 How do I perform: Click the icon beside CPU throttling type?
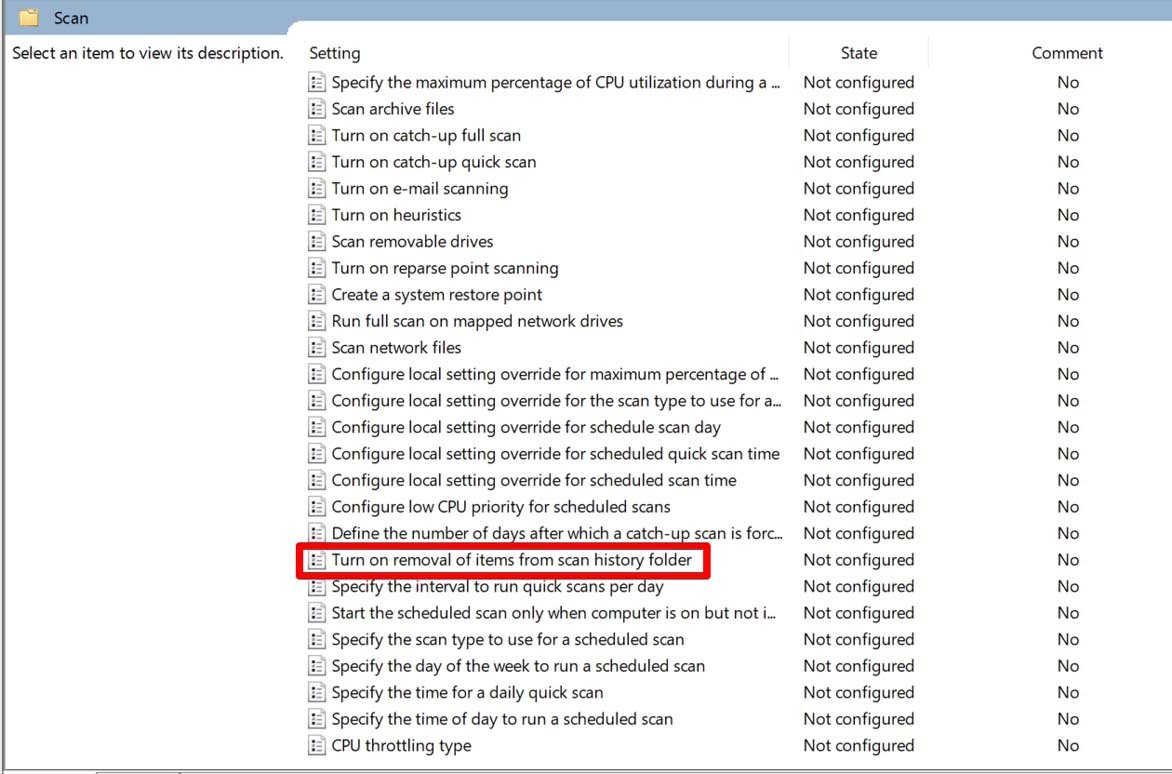317,746
